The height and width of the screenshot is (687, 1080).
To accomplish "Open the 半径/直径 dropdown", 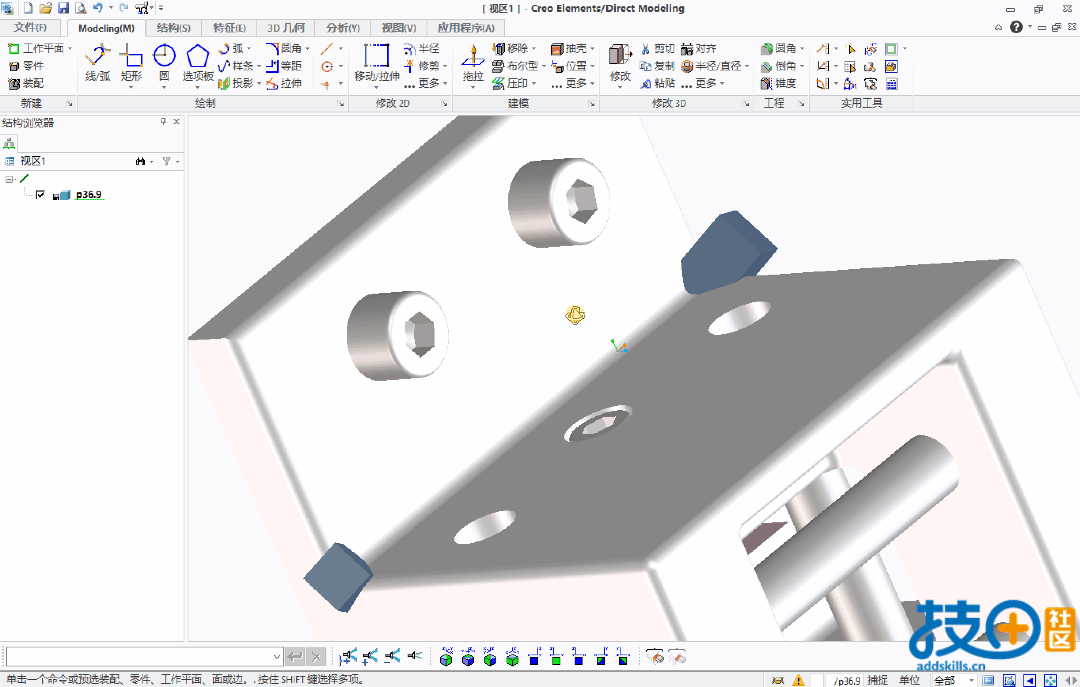I will point(747,66).
